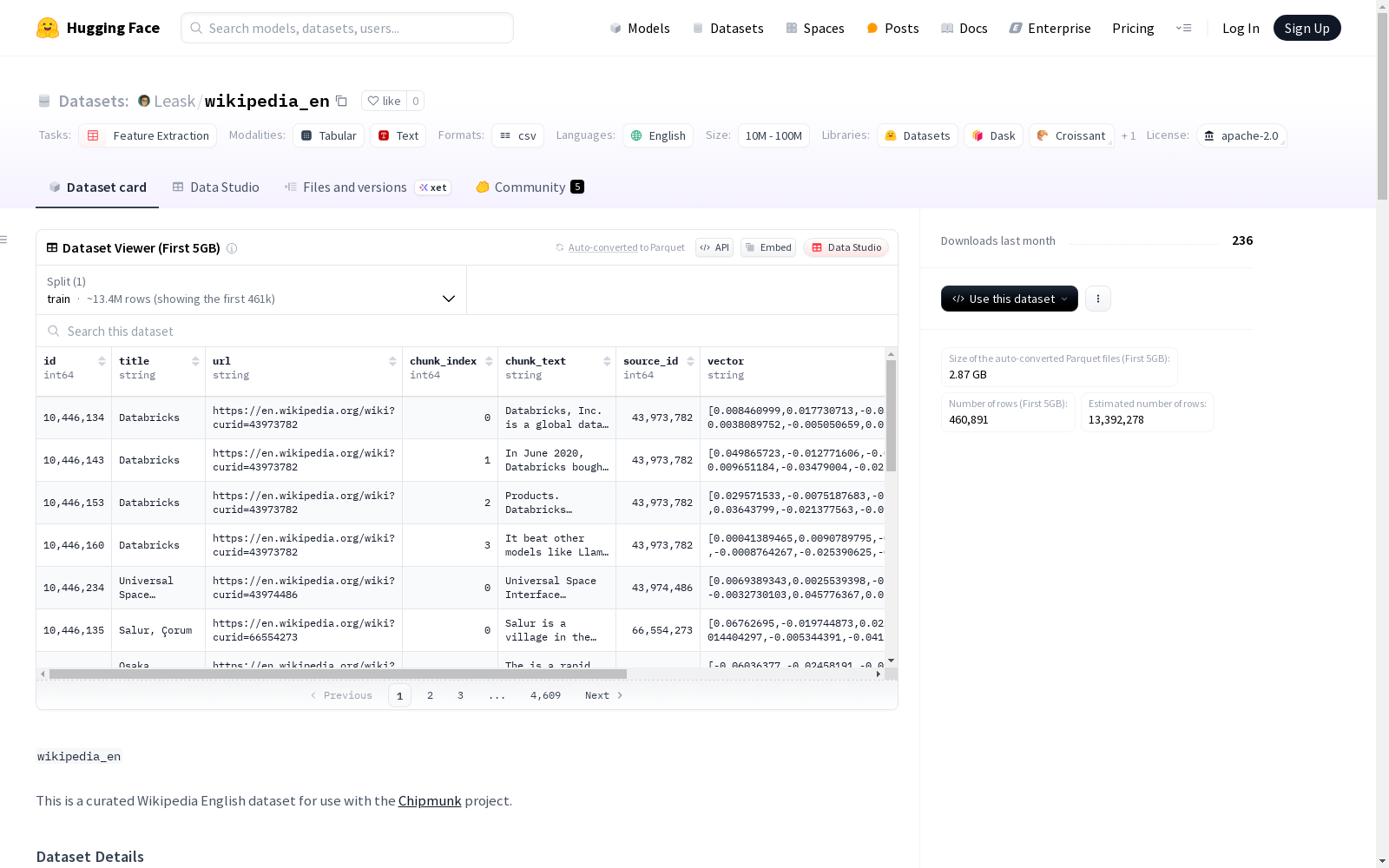Screen dimensions: 1389x868
Task: Select the Croissant library tag
Action: 1071,135
